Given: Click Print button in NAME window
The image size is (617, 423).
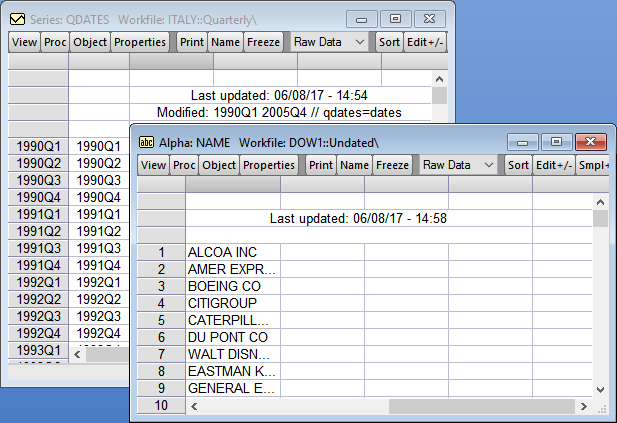Looking at the screenshot, I should click(320, 165).
